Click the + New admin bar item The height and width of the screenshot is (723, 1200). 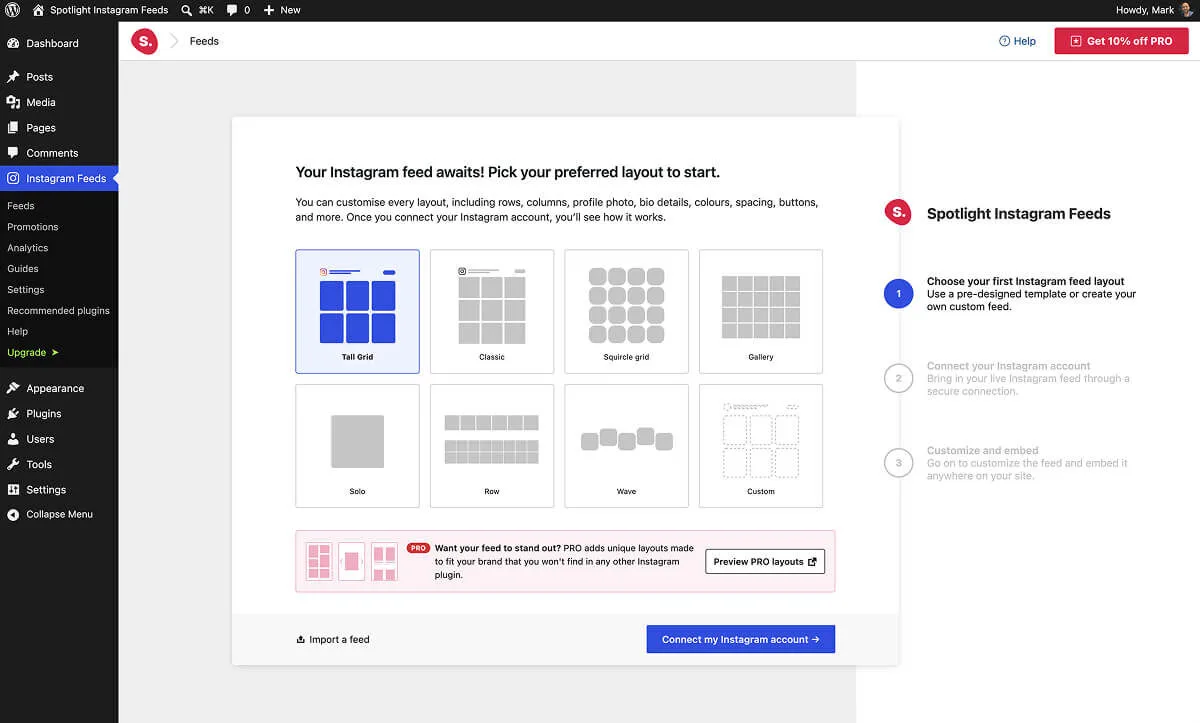tap(282, 10)
